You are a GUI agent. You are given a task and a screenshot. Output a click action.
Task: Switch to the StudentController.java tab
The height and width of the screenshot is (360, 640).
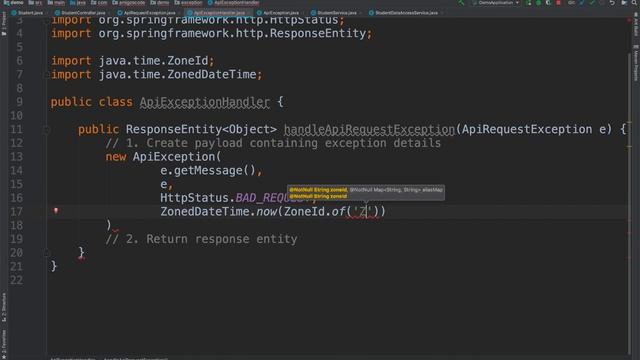[x=81, y=13]
